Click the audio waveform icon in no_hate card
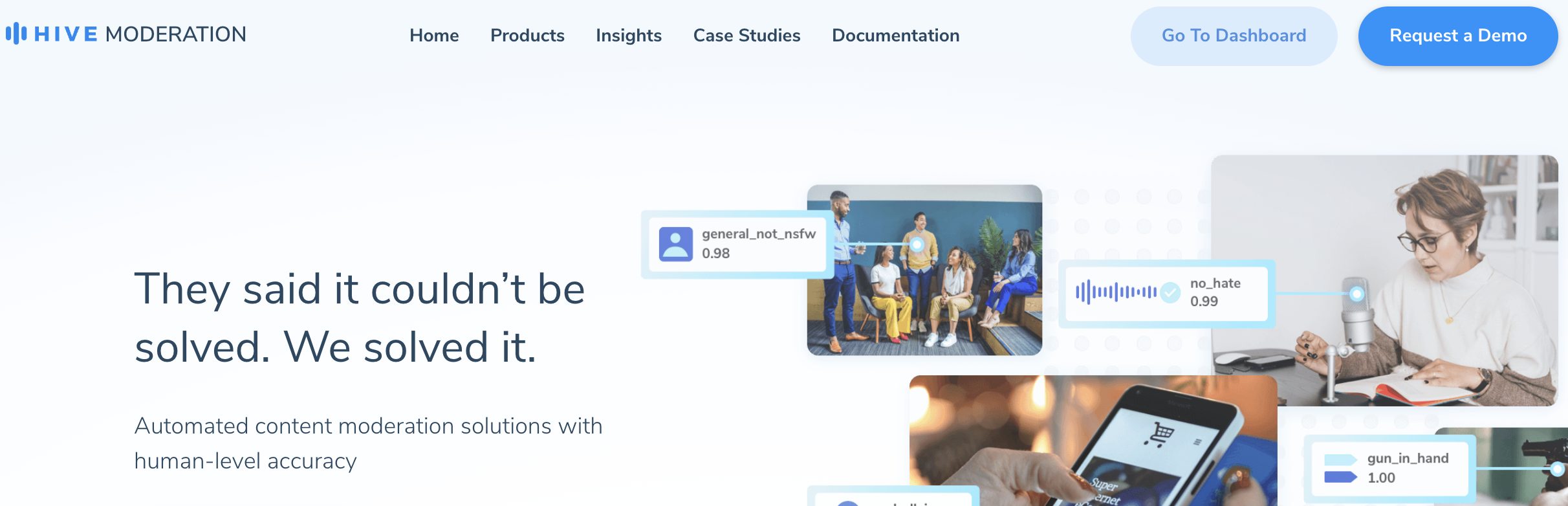This screenshot has height=506, width=1568. 1116,292
